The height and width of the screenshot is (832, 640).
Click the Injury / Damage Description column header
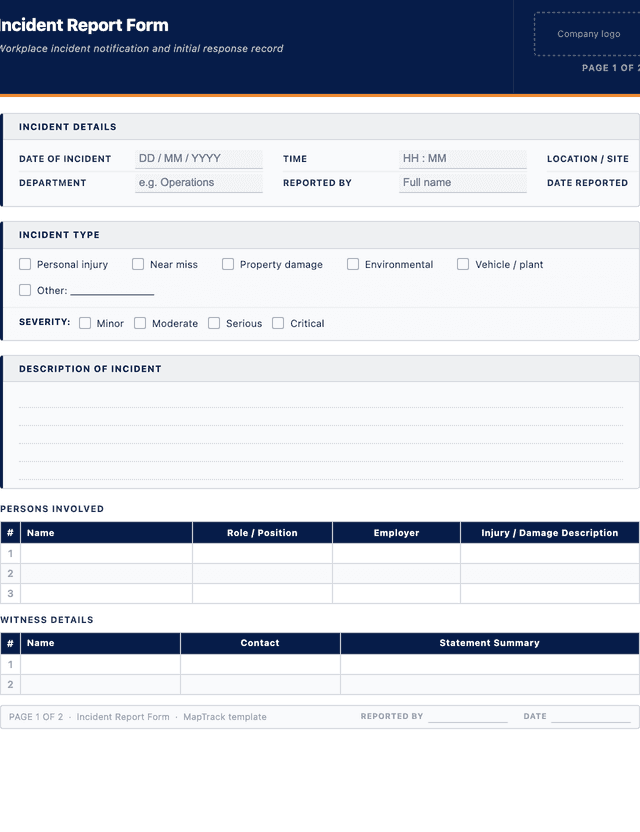(x=550, y=533)
